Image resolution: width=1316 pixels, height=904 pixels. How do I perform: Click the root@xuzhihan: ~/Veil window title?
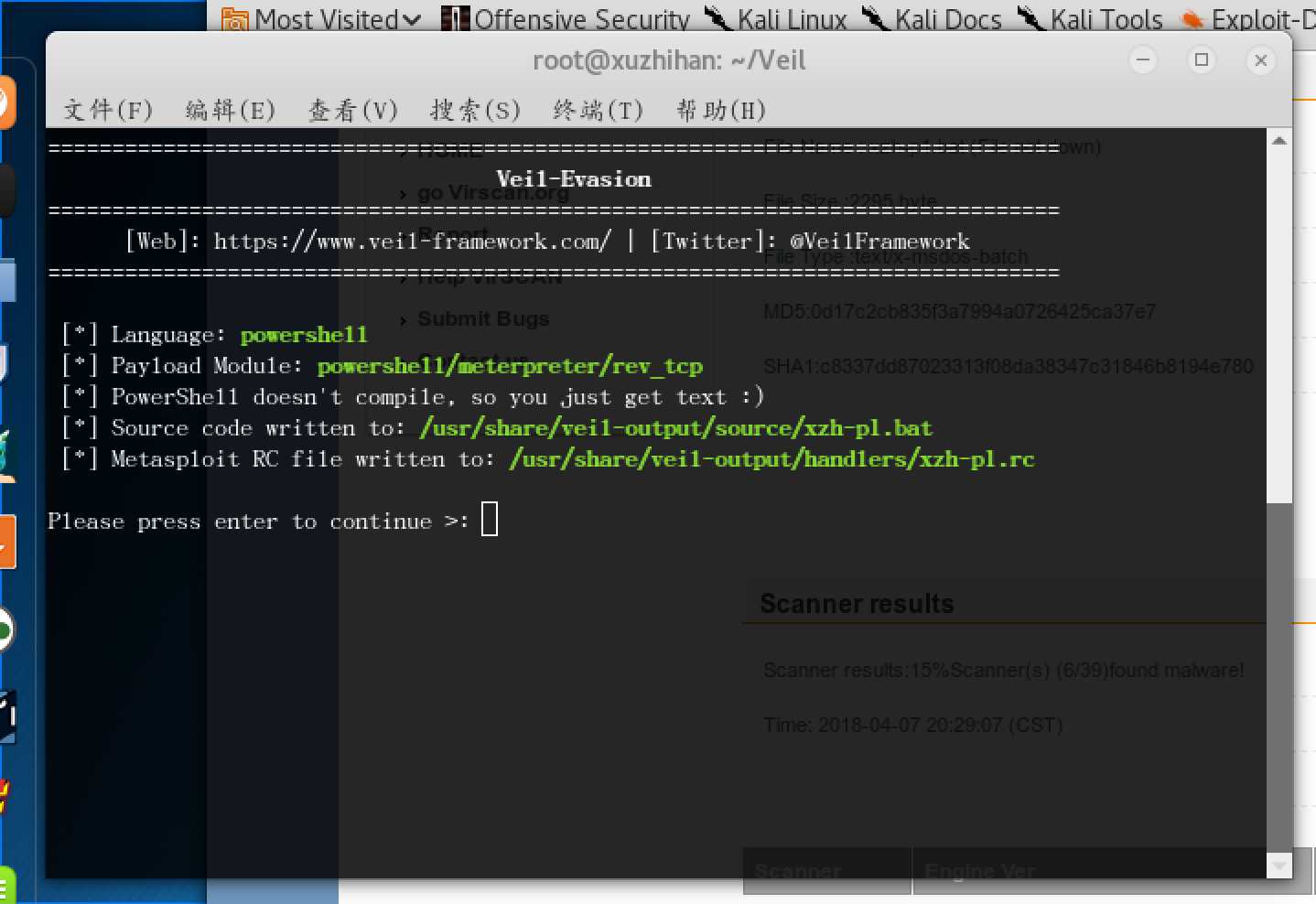(x=669, y=60)
